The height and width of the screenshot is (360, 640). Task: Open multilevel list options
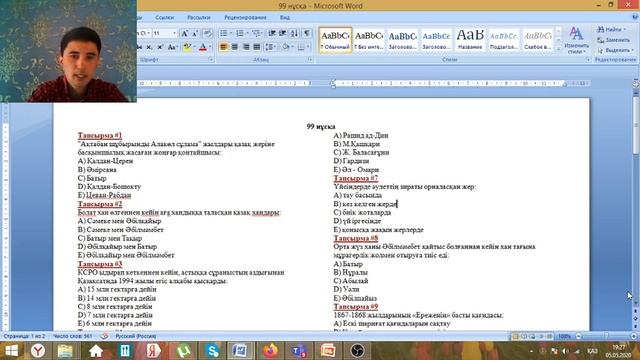(257, 33)
